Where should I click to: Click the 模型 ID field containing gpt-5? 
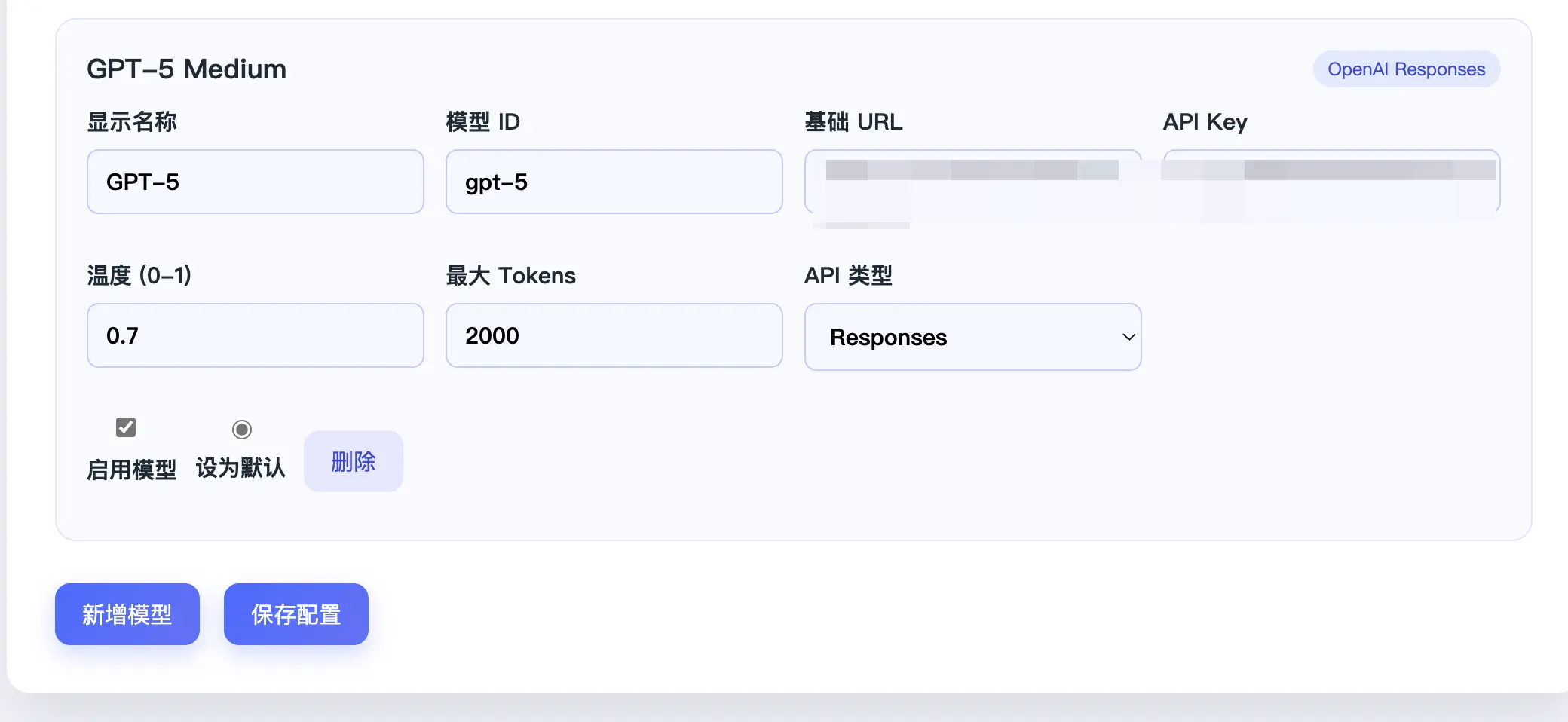[614, 182]
